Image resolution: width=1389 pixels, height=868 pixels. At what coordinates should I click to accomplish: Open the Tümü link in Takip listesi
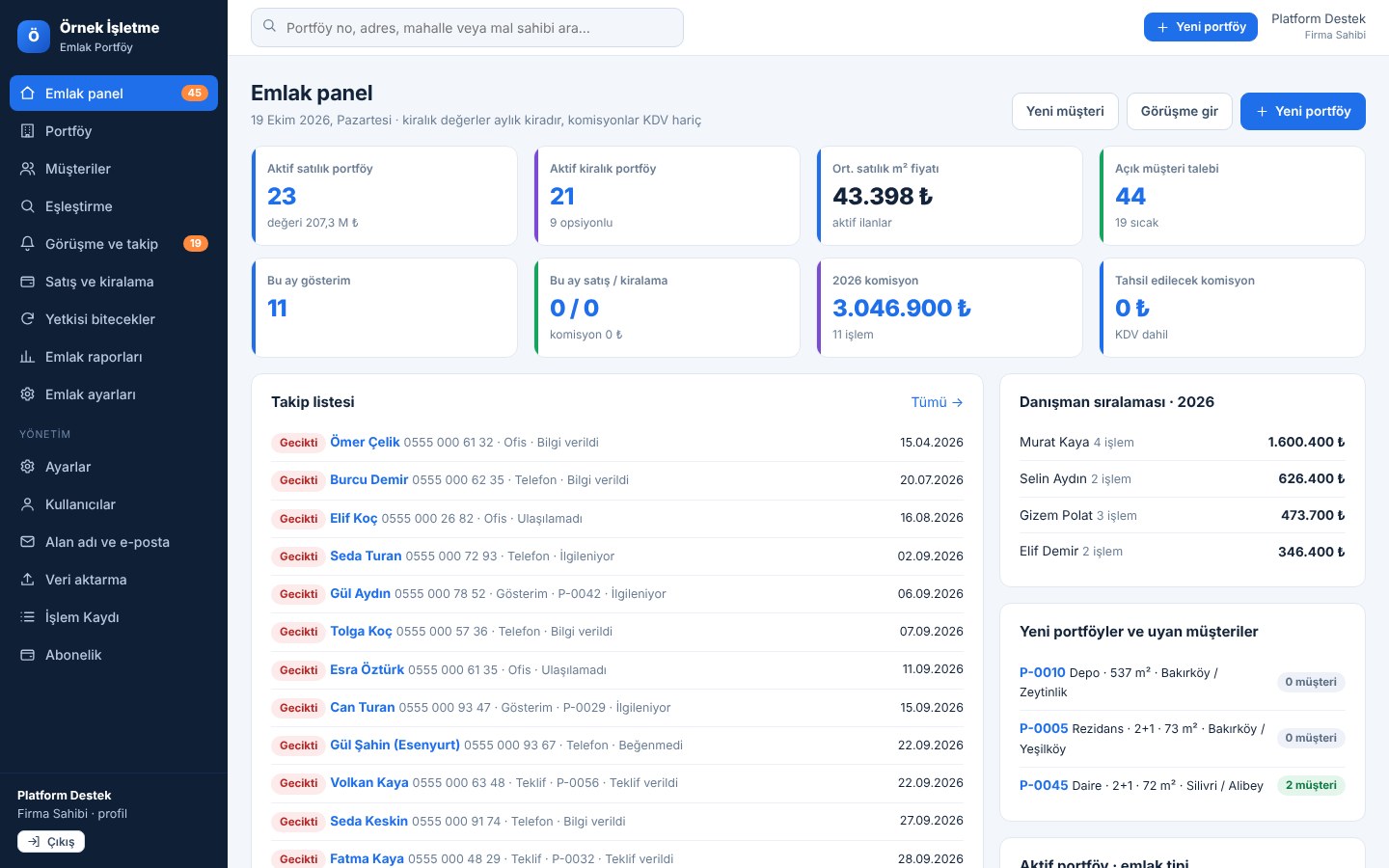click(x=937, y=402)
